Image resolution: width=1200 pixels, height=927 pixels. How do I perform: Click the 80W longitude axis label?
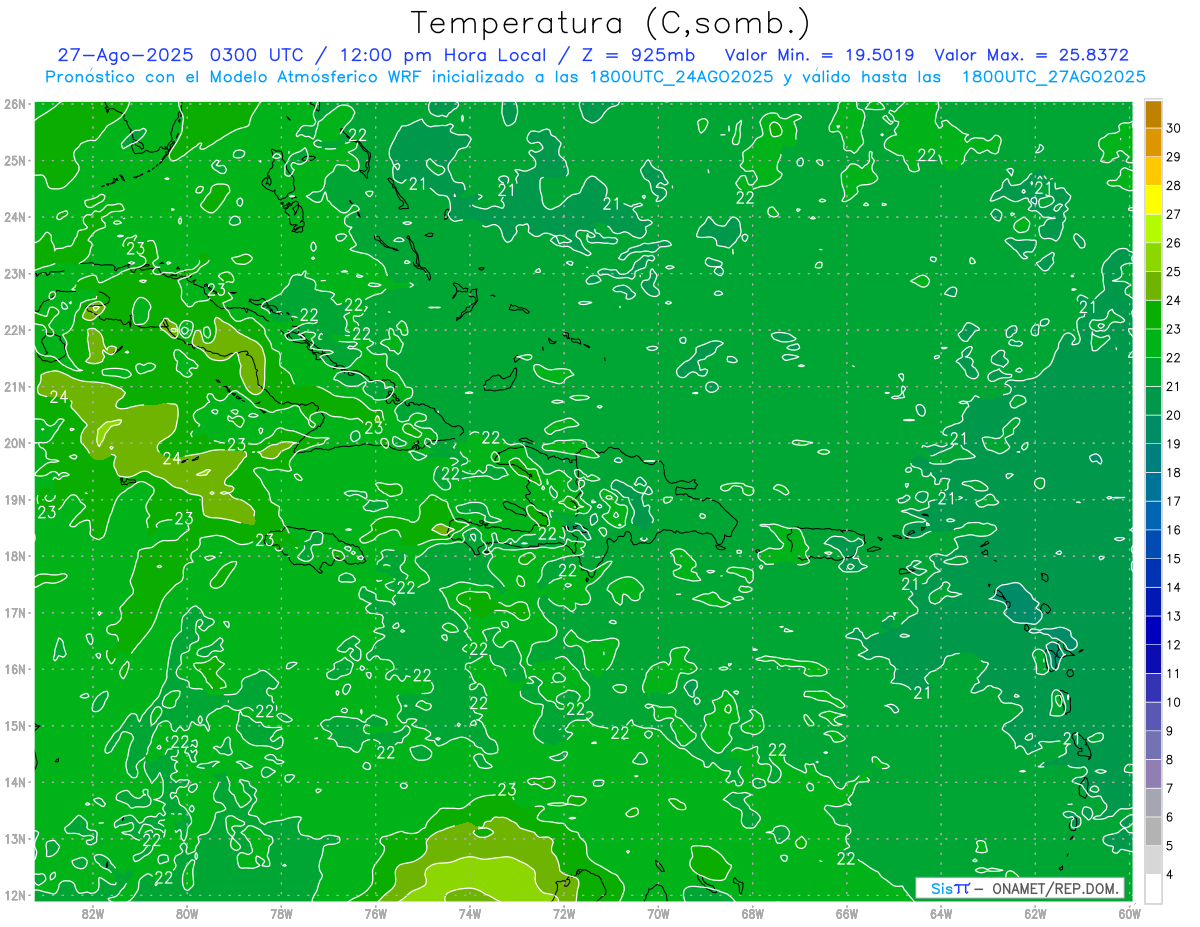(x=187, y=913)
